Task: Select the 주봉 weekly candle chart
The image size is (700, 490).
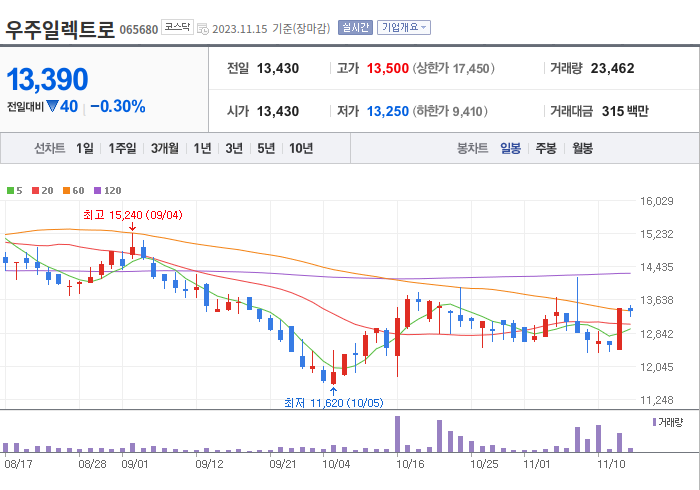Action: [546, 148]
